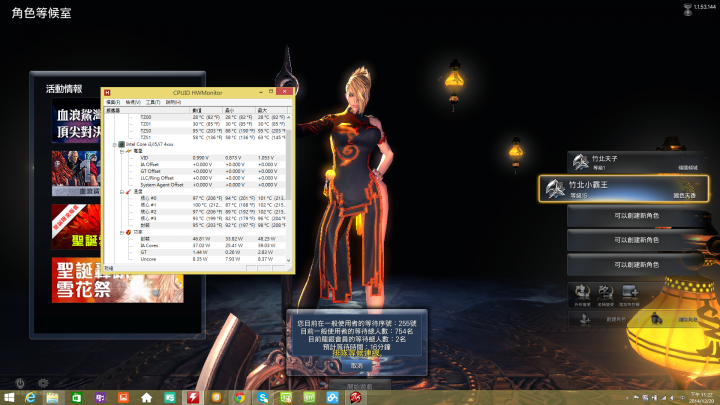Open the orange photos app taskbar icon
720x405 pixels.
[x=123, y=398]
